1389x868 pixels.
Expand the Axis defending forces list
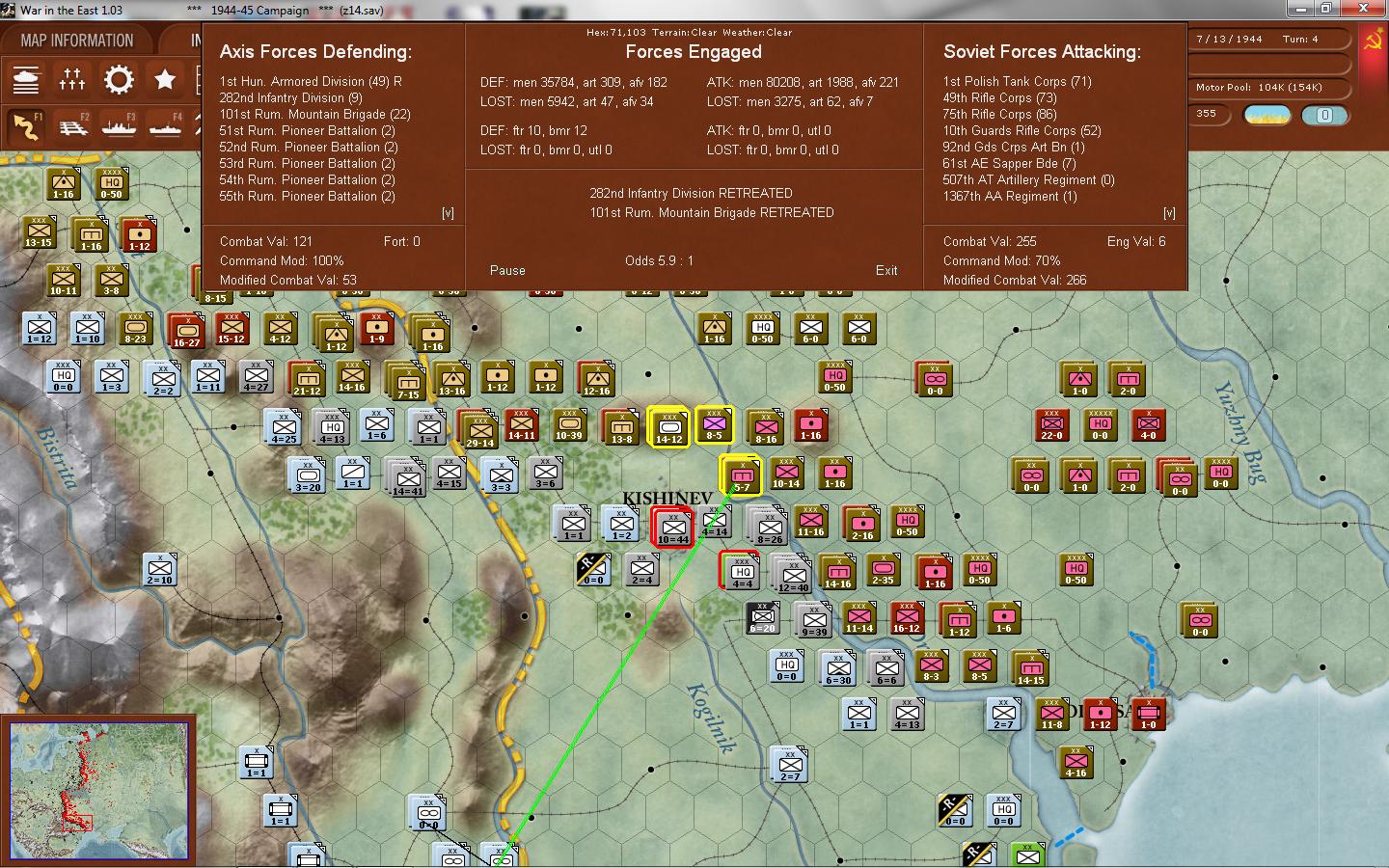[x=448, y=213]
